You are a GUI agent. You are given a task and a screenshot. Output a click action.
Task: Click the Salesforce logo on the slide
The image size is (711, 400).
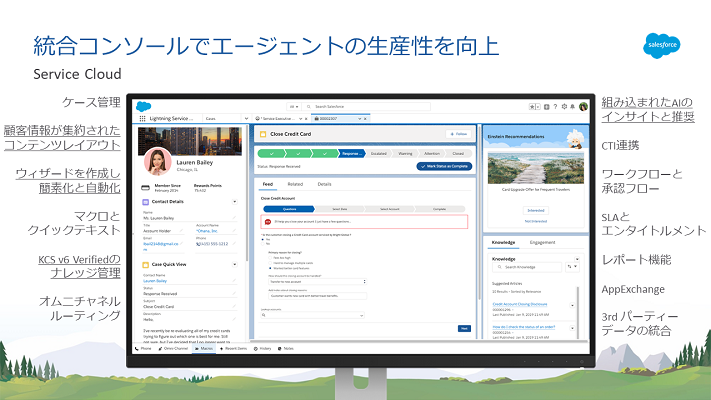pos(662,45)
